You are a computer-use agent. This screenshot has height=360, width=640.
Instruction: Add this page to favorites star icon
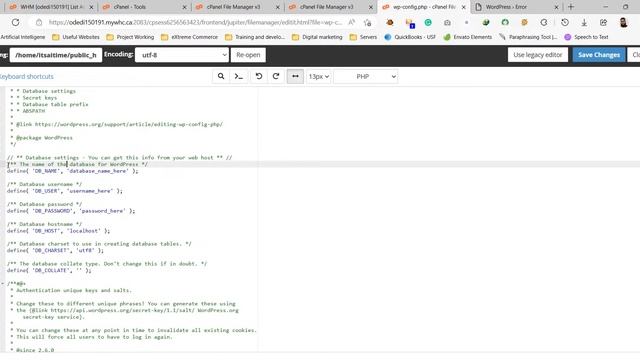coord(367,22)
